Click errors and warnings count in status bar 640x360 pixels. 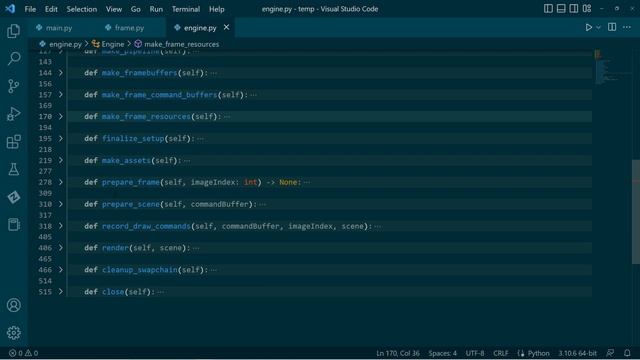click(23, 353)
